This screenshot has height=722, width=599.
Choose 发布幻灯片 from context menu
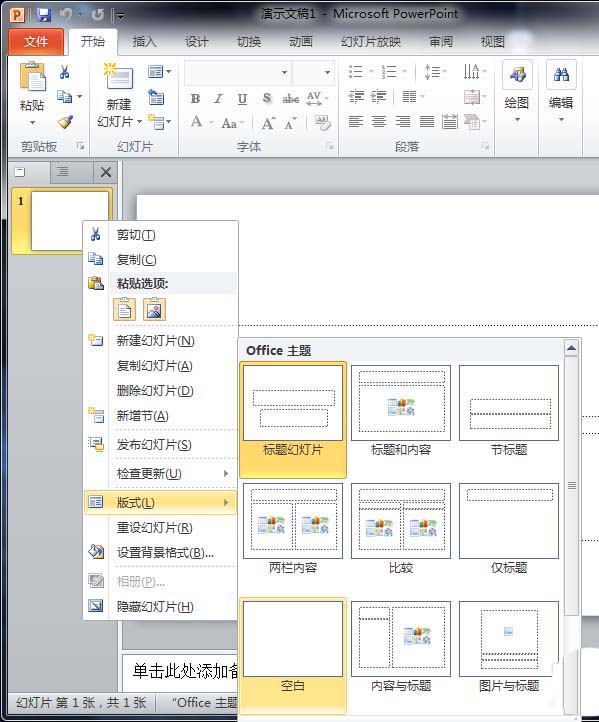[160, 445]
